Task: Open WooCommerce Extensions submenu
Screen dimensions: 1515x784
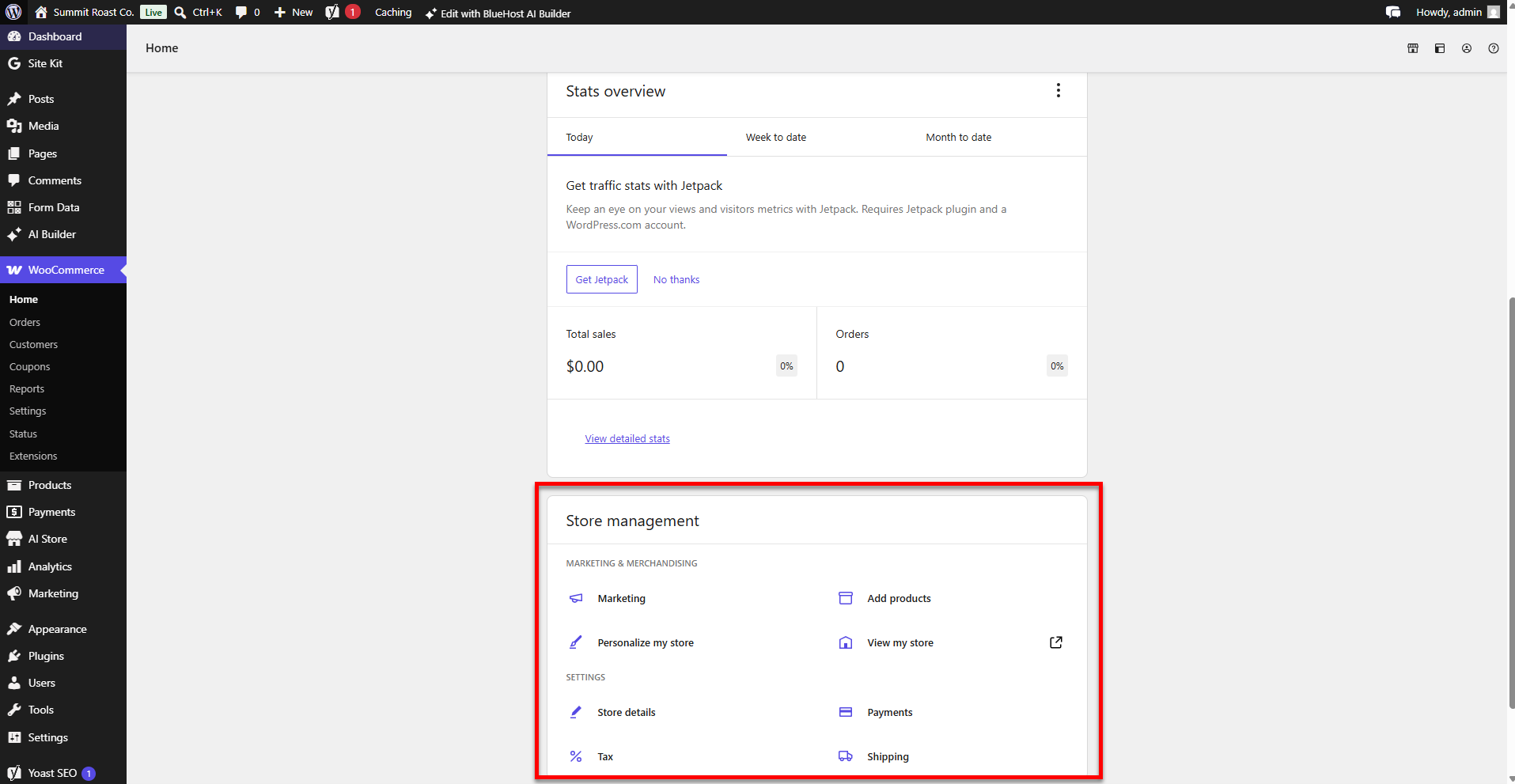Action: [x=33, y=456]
